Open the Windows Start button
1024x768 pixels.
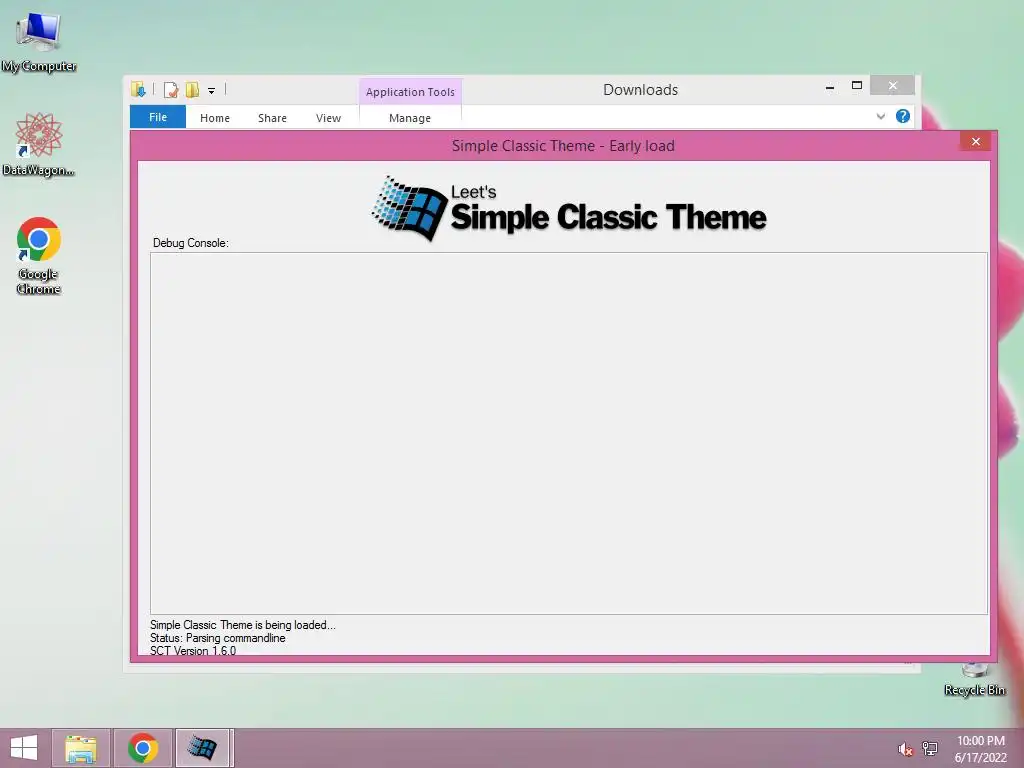point(24,748)
